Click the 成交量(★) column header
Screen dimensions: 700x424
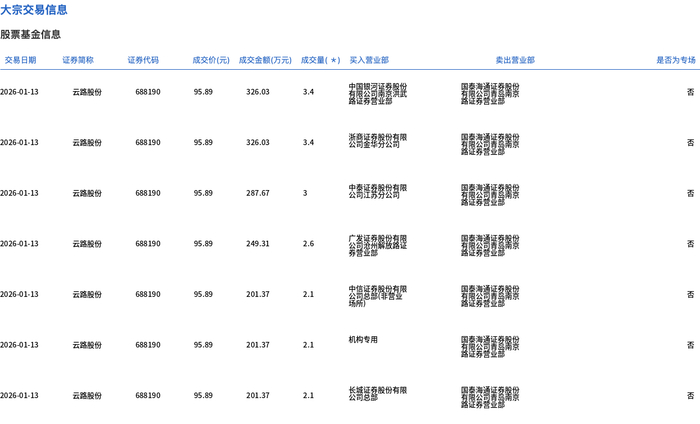coord(321,60)
